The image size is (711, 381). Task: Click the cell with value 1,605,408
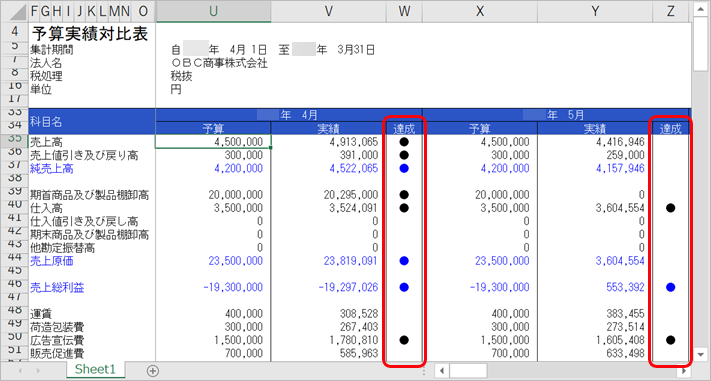621,340
